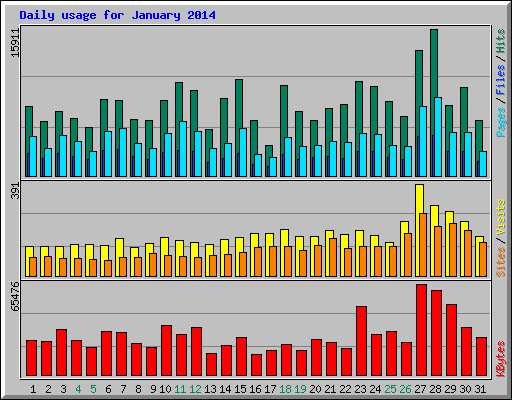Click the 391 visits axis value
Viewport: 512px width, 400px height.
[x=15, y=191]
